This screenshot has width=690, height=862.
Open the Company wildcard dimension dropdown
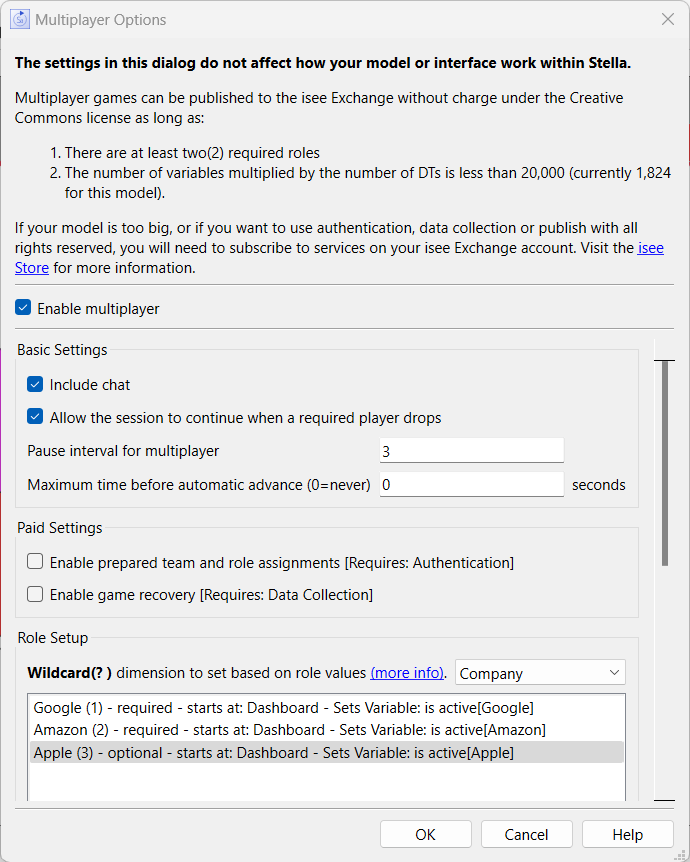(x=540, y=673)
